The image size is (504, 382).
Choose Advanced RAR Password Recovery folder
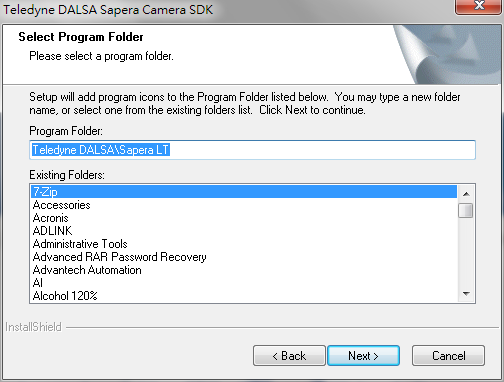(244, 257)
